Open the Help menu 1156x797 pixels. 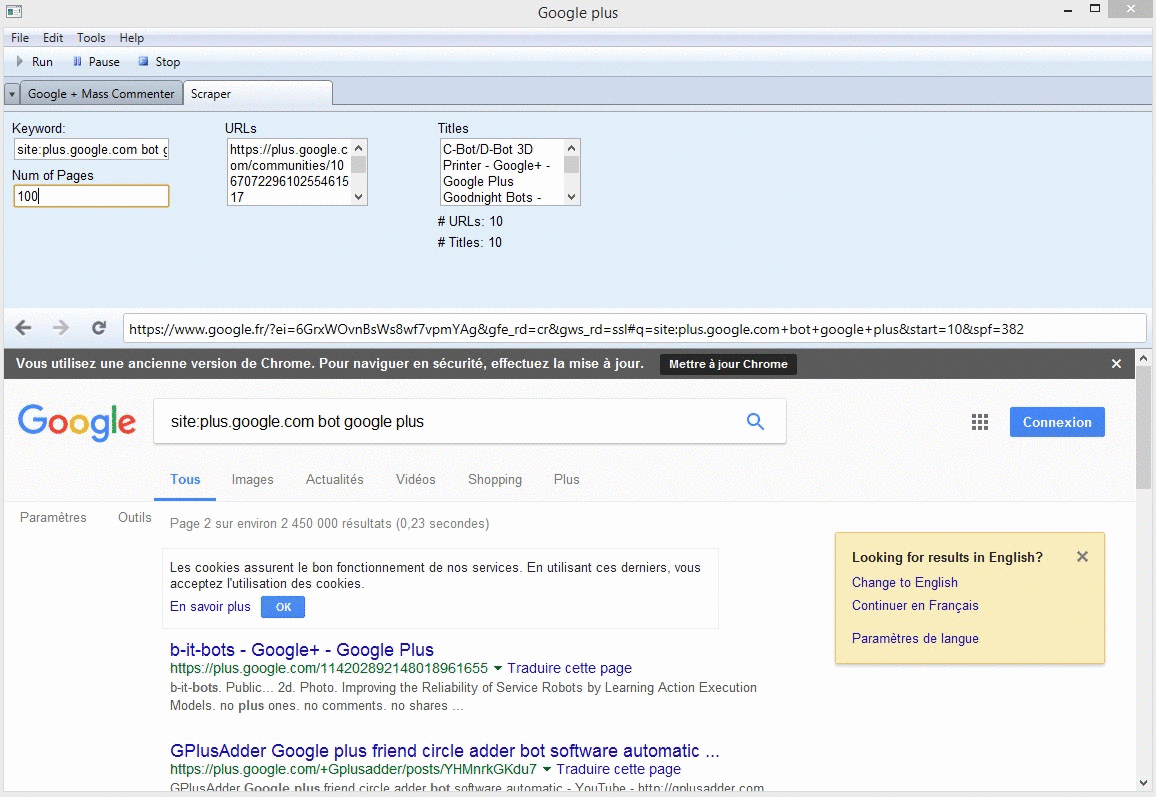[x=132, y=38]
